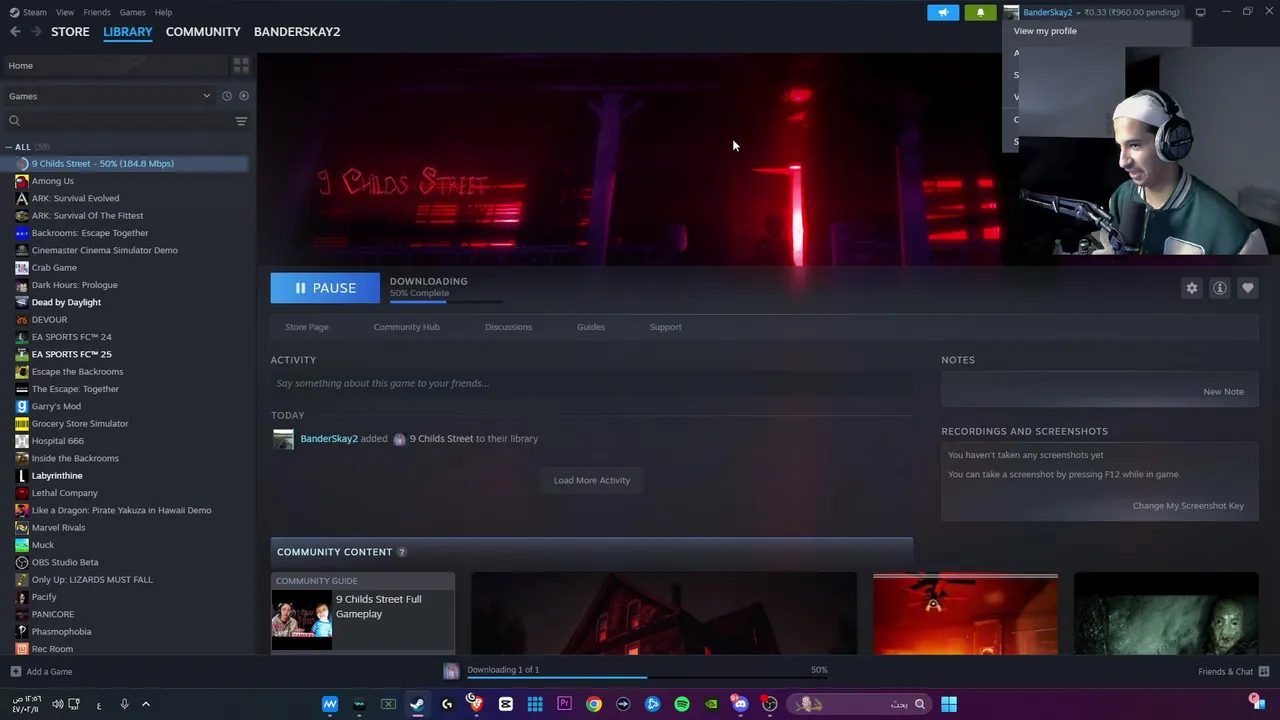This screenshot has width=1280, height=720.
Task: Open Brave browser from the taskbar
Action: (476, 704)
